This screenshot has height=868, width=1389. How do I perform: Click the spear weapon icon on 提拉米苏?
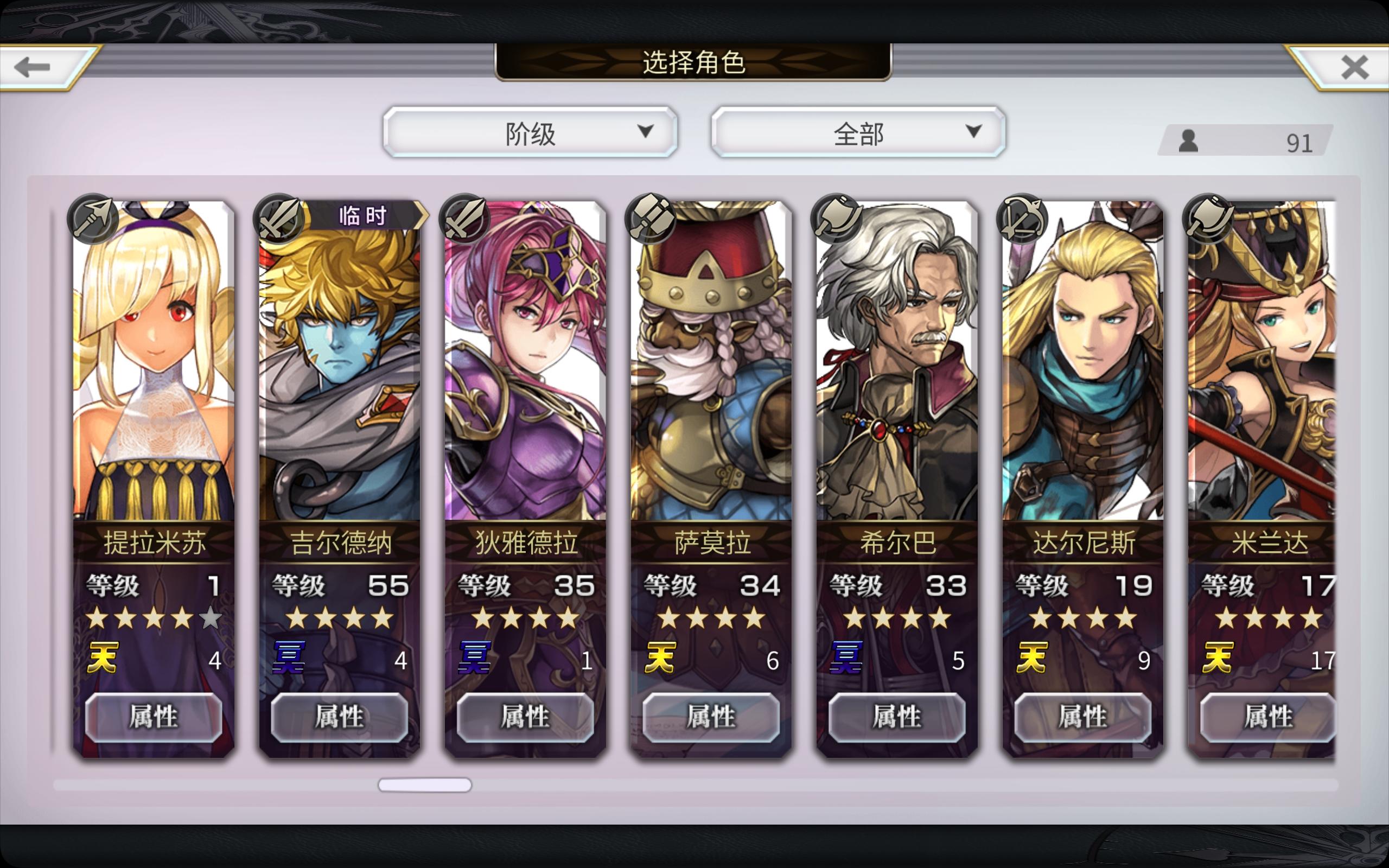coord(92,219)
